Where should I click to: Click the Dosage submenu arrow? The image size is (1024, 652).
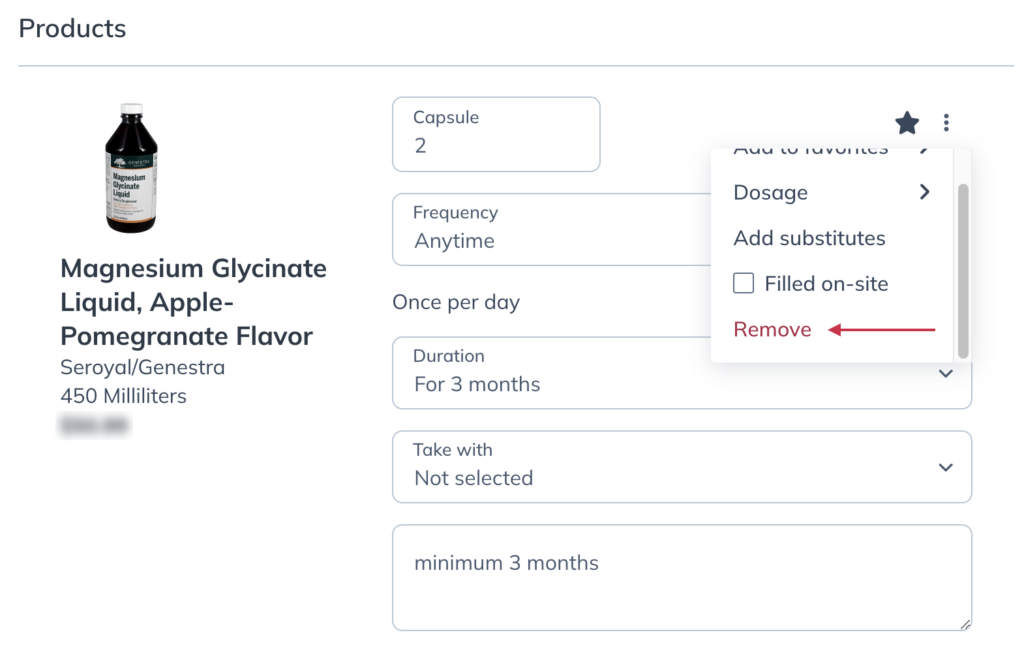click(x=924, y=192)
